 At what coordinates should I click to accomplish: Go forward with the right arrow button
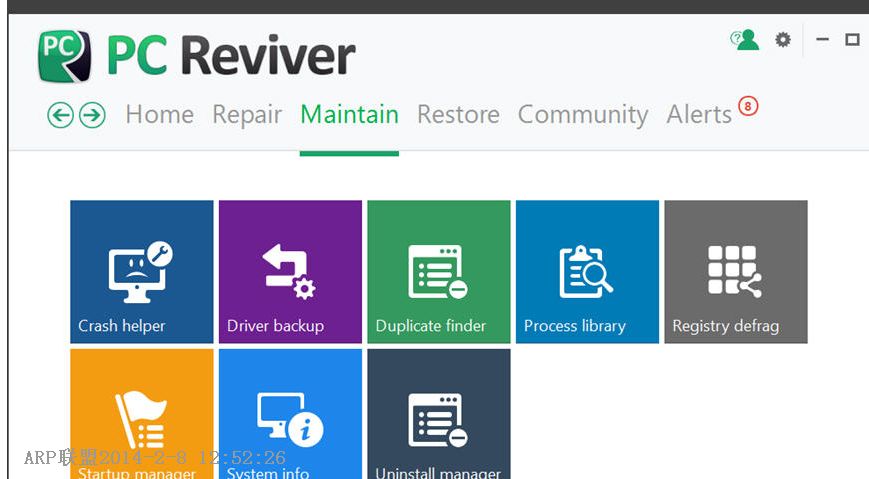[x=92, y=115]
